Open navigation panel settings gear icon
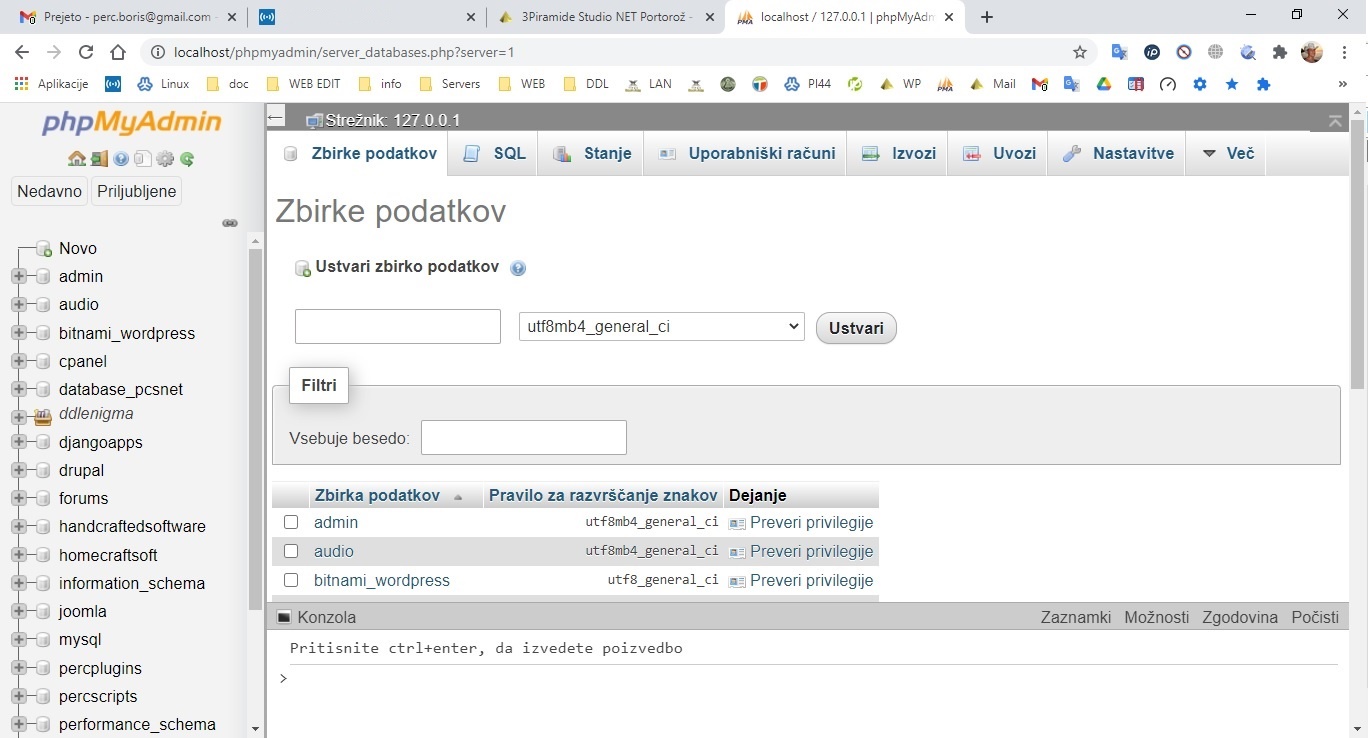 click(165, 159)
